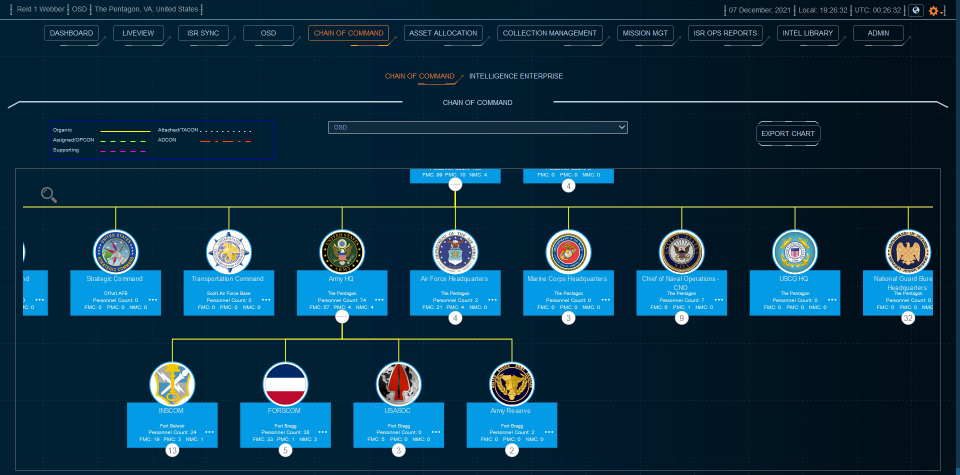This screenshot has width=960, height=475.
Task: Open Strategic Command card options menu
Action: (x=153, y=300)
